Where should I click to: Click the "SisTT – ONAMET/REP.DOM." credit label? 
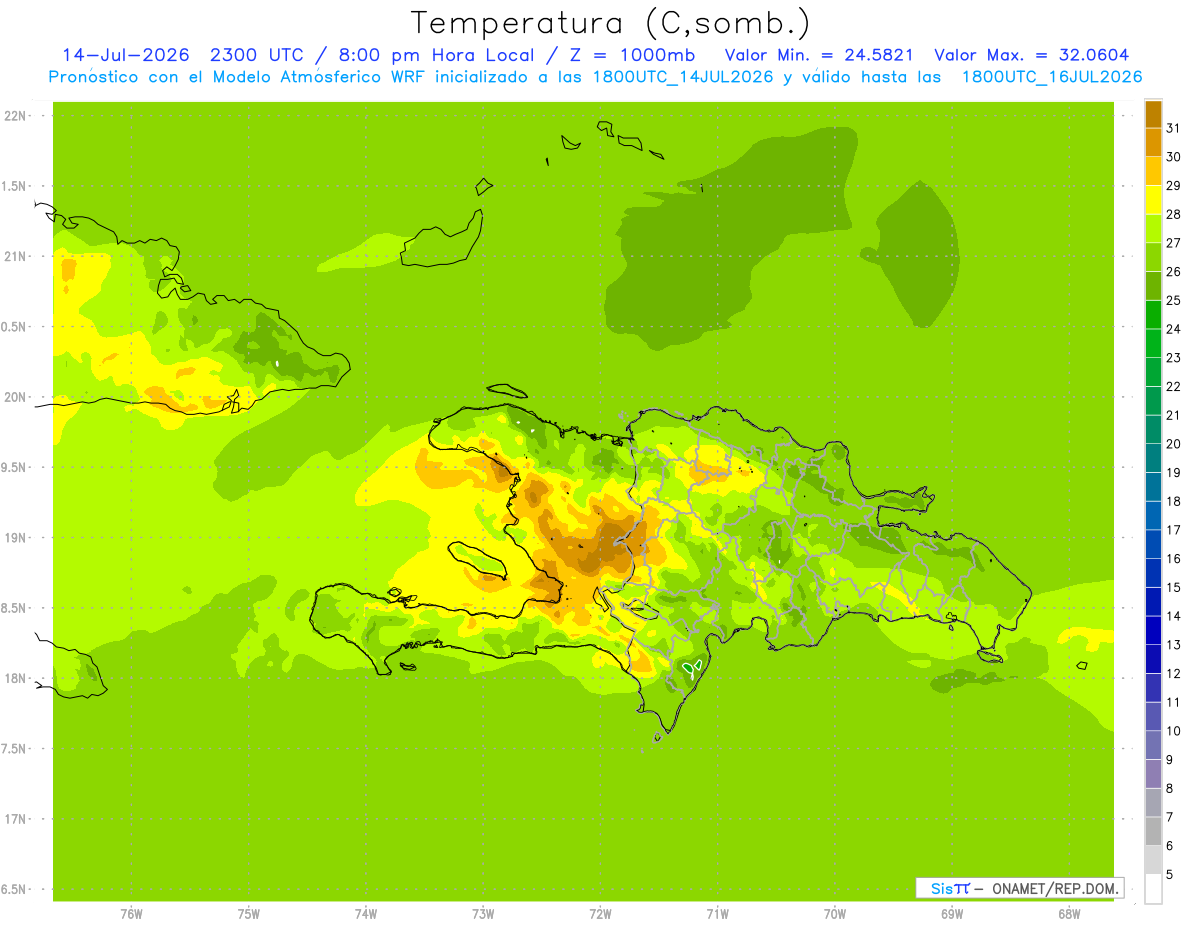(1020, 888)
